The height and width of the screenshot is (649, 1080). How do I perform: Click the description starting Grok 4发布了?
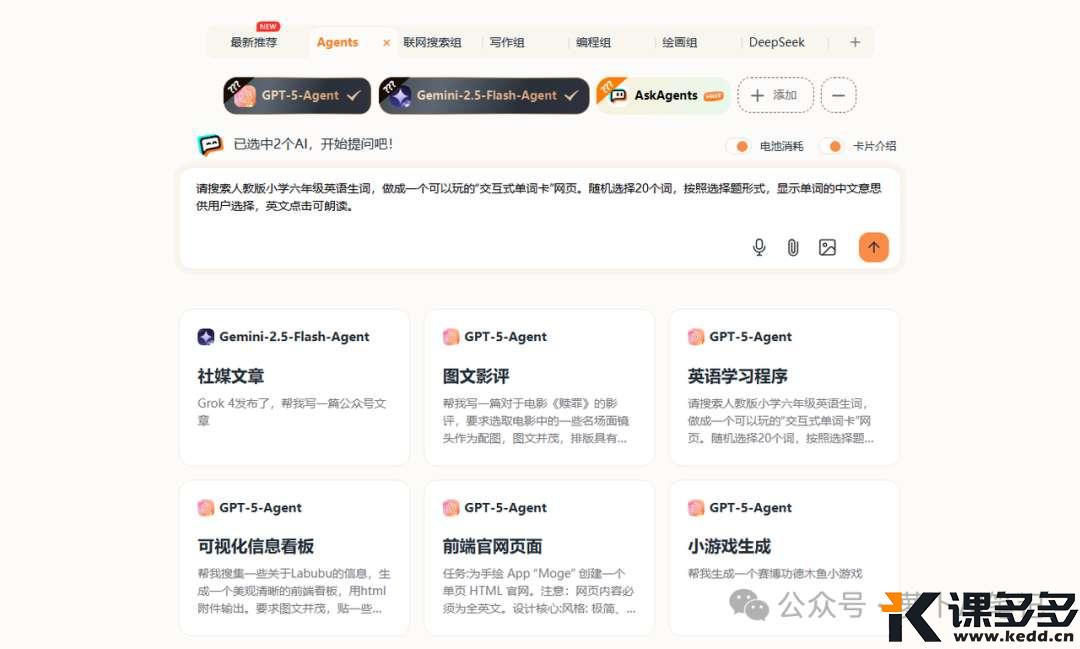pos(292,411)
